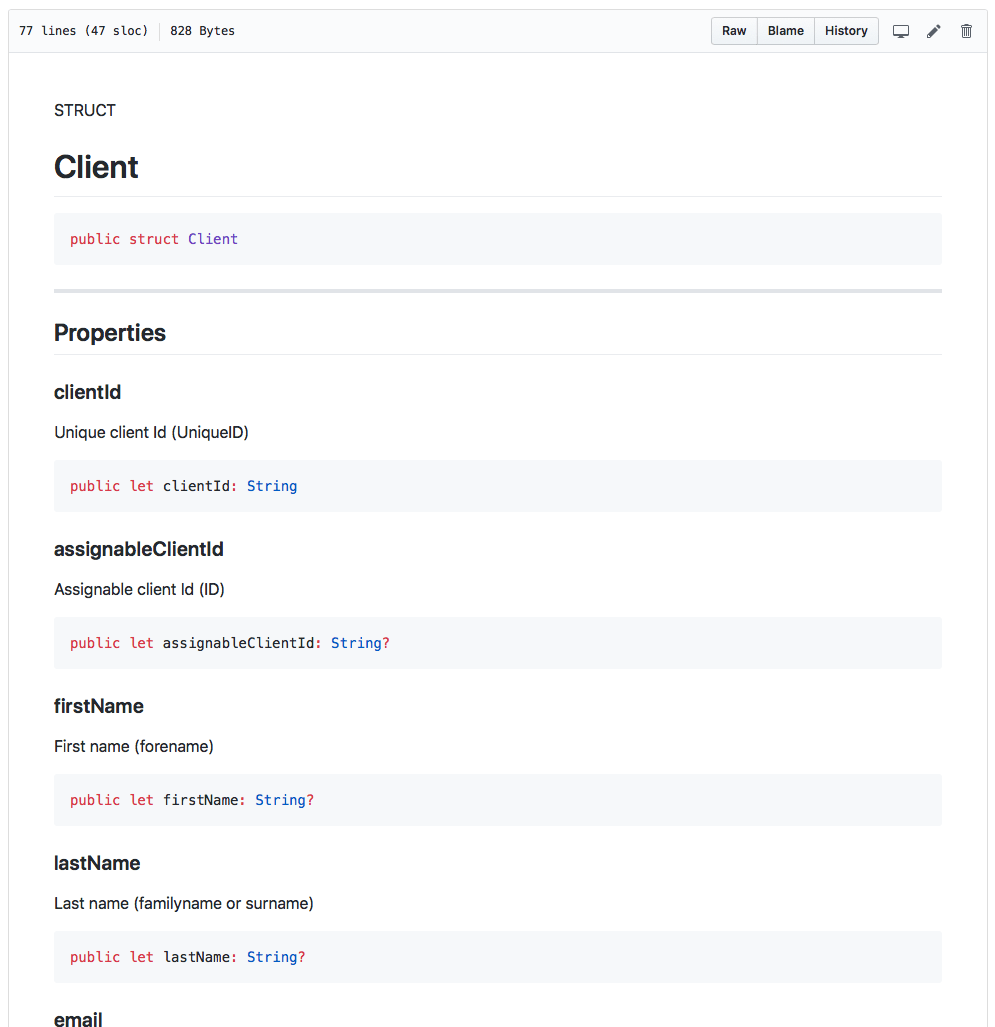Click the assignableClientId property heading
Image resolution: width=995 pixels, height=1027 pixels.
[x=139, y=550]
